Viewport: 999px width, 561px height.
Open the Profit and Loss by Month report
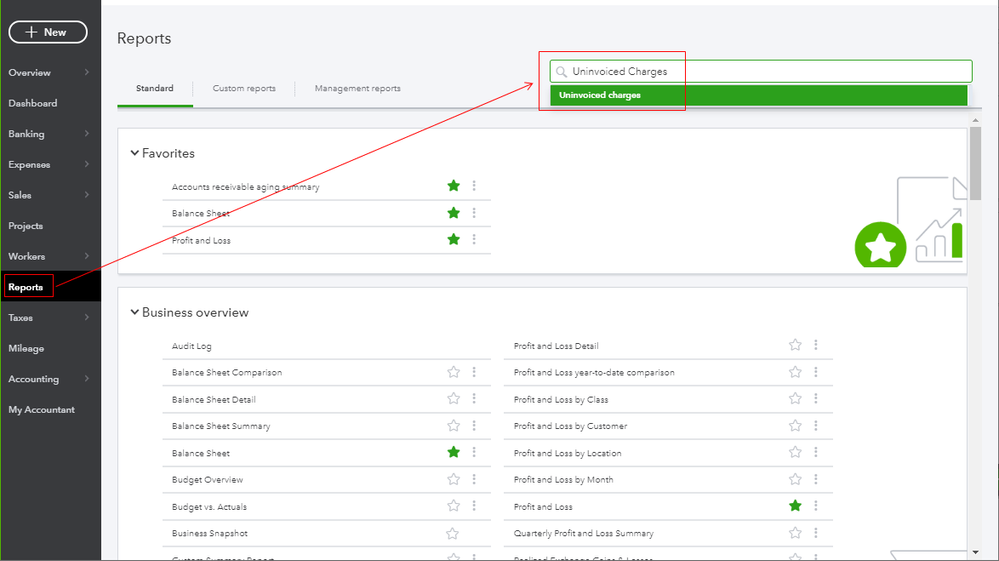tap(563, 479)
